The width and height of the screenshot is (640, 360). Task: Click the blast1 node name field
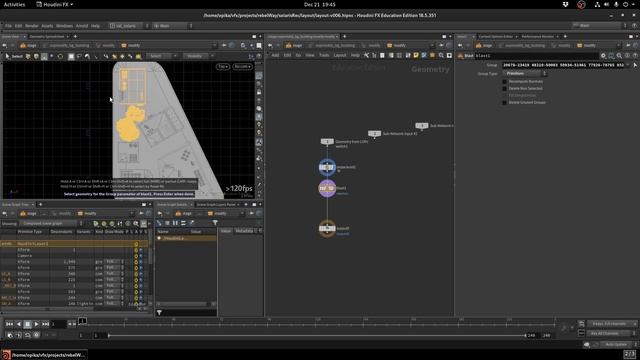click(536, 56)
